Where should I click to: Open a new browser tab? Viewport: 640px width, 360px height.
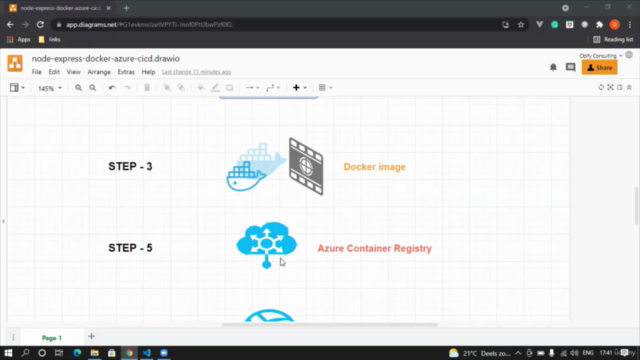tap(126, 8)
